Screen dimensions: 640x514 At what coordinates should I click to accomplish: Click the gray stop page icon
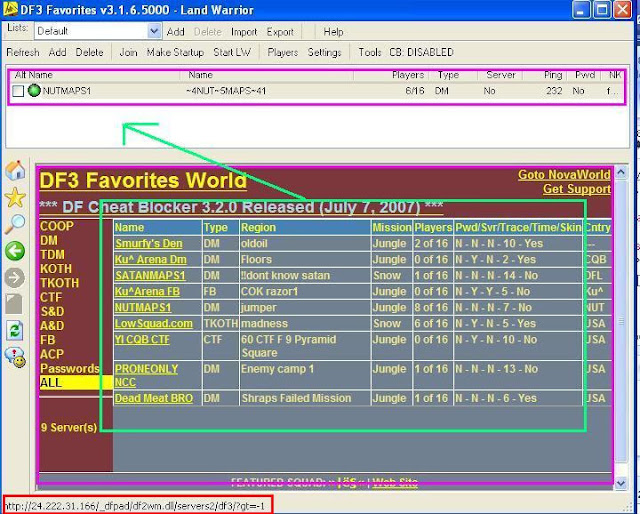coord(14,304)
